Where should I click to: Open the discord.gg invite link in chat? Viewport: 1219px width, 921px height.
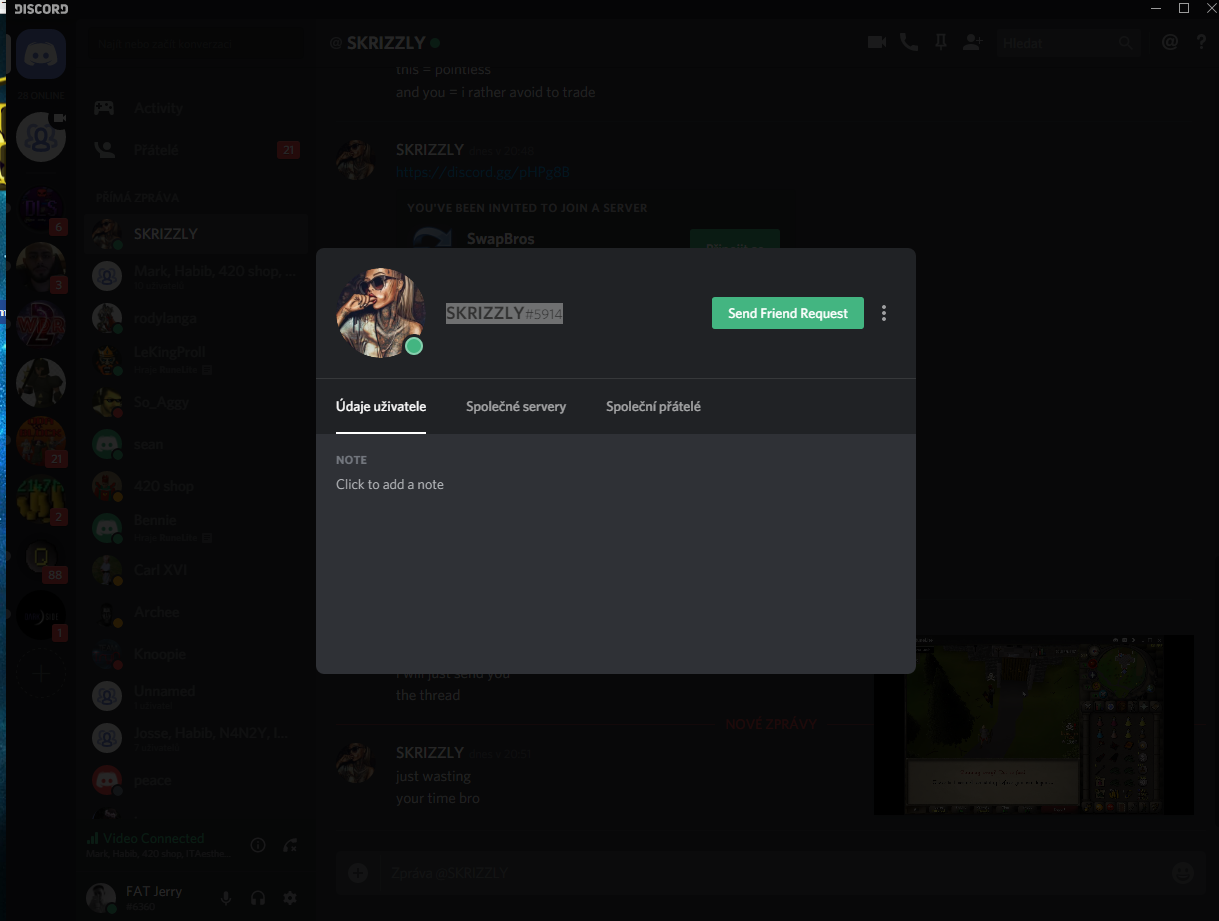click(x=483, y=172)
